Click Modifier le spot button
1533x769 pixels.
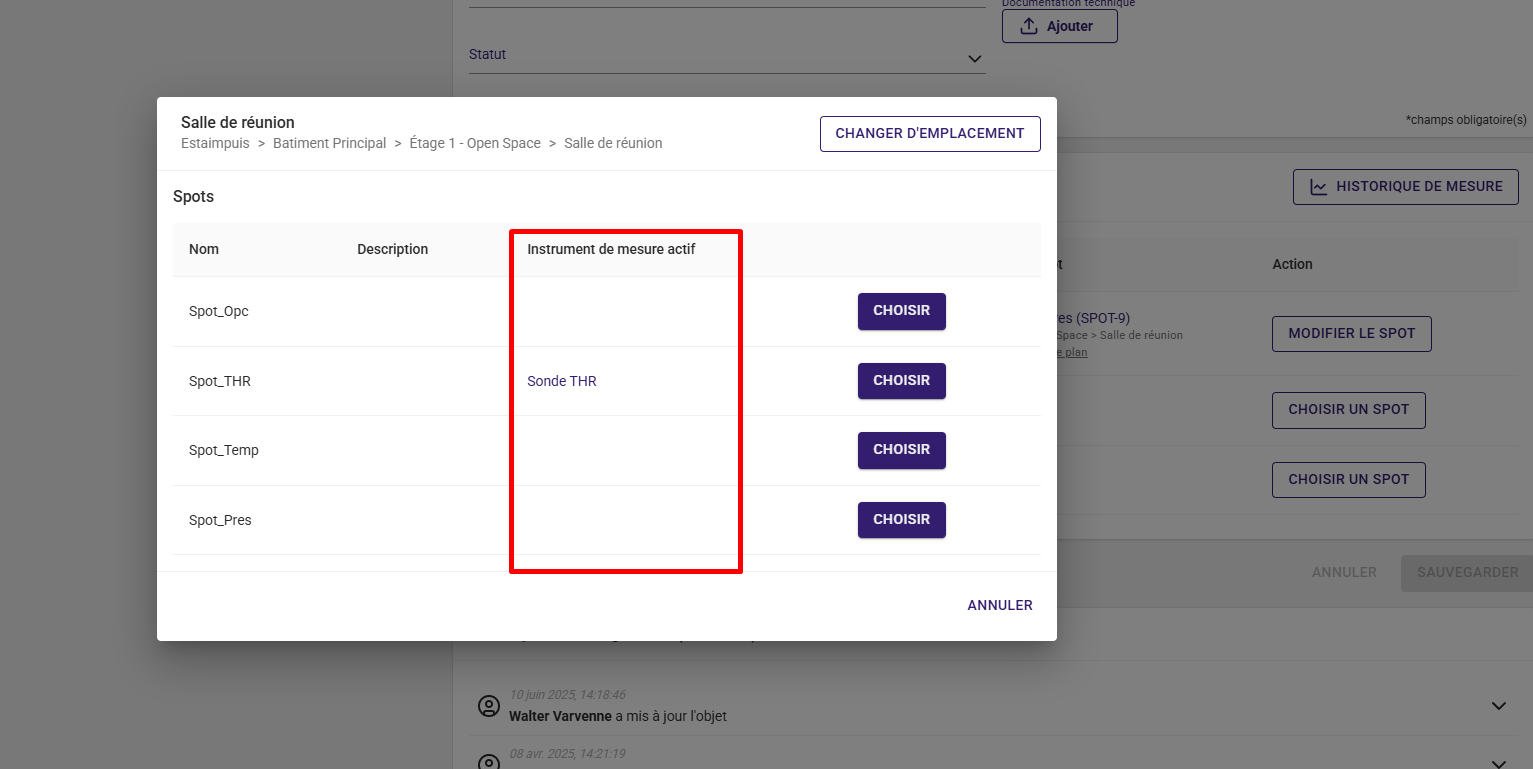pyautogui.click(x=1351, y=334)
